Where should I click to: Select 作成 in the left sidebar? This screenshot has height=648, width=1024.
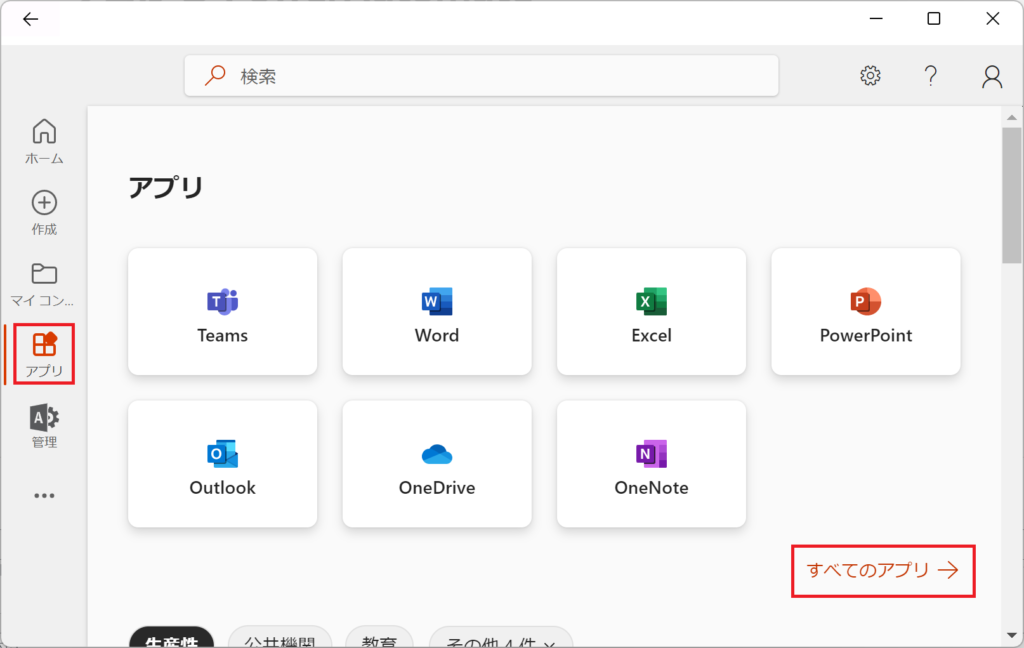tap(44, 213)
